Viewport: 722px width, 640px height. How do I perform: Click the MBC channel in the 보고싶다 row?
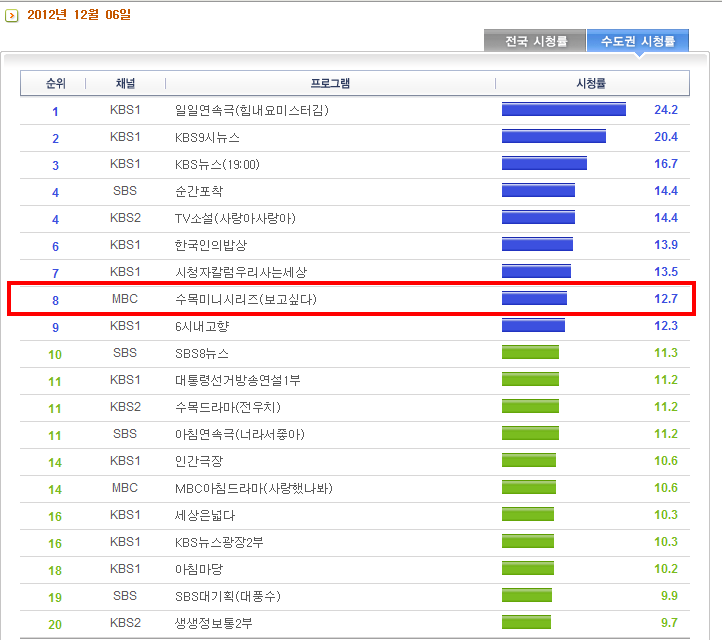pos(125,299)
